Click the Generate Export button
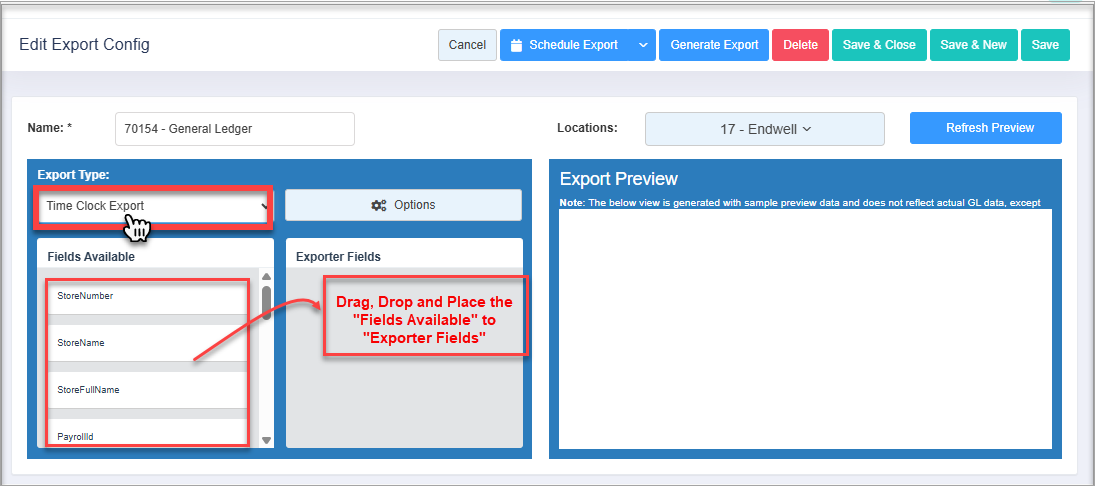 pos(714,45)
